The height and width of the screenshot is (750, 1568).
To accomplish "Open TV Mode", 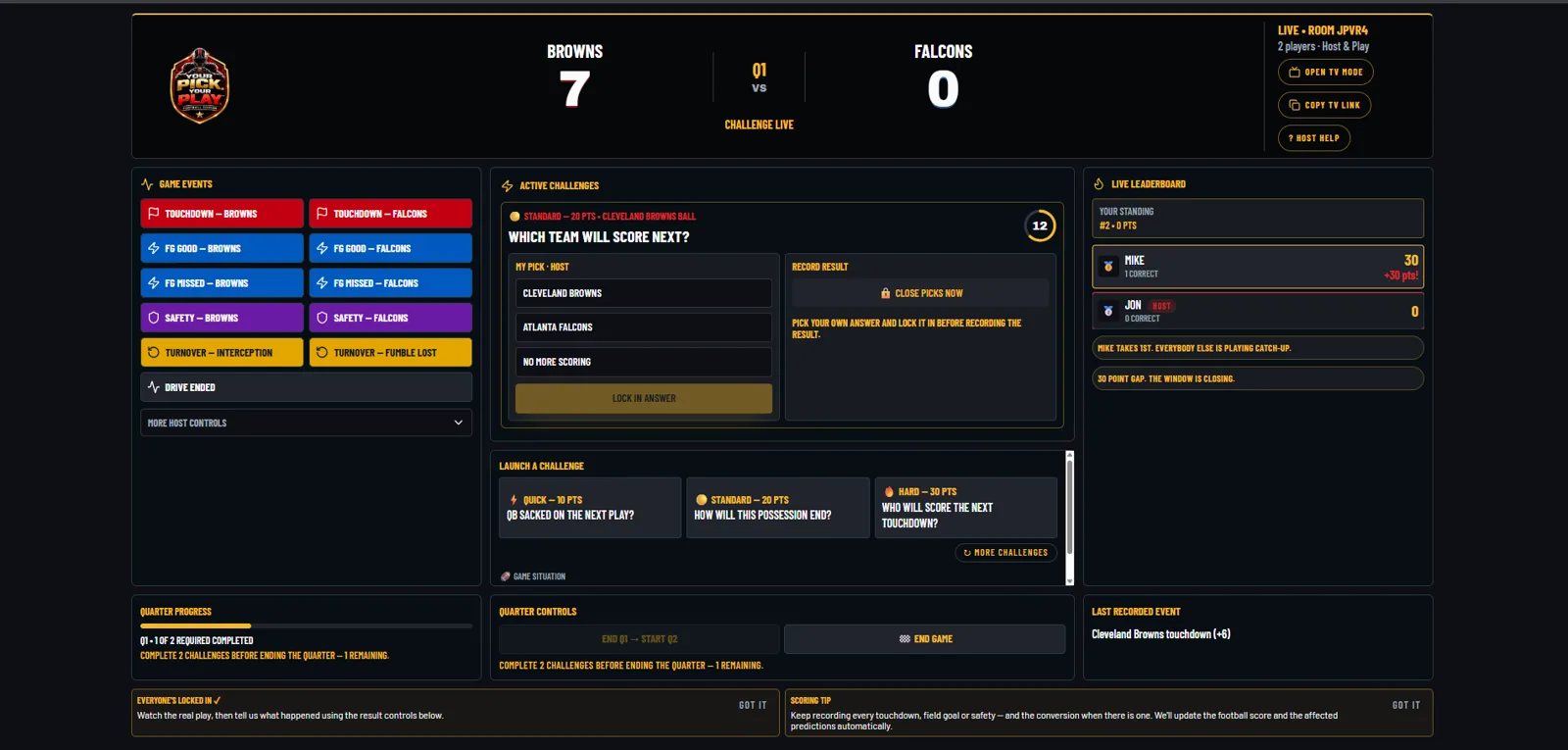I will (1326, 73).
